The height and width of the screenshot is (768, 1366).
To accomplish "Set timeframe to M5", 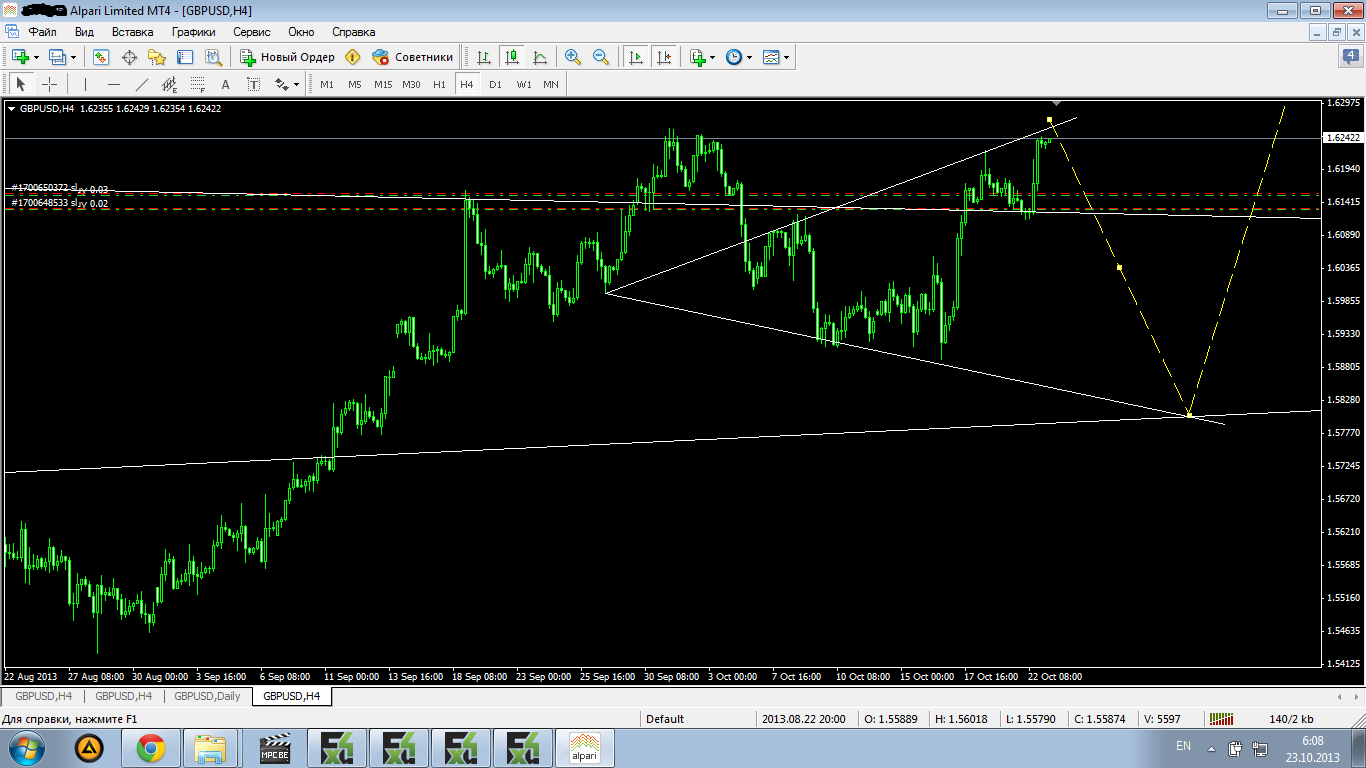I will point(355,84).
